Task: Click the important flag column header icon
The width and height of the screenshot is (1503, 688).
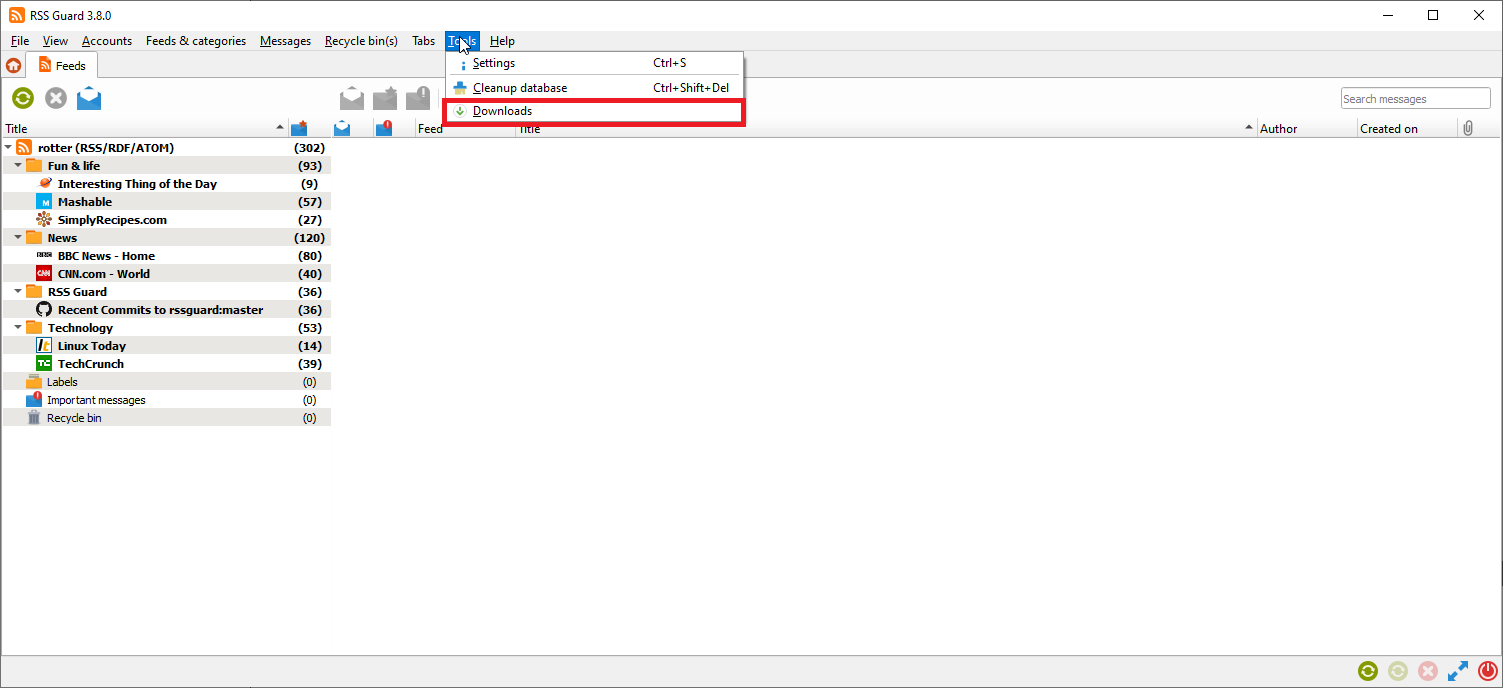Action: click(x=384, y=128)
